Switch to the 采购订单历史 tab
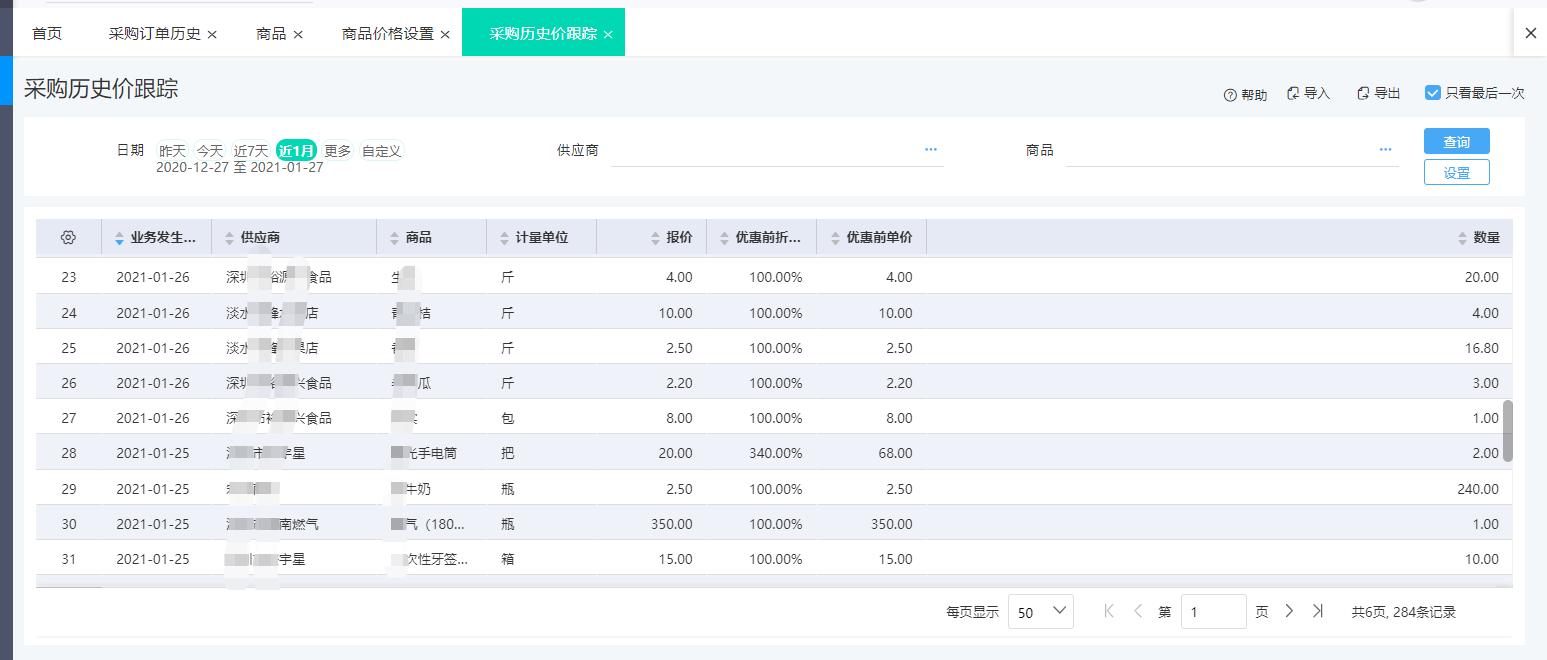The width and height of the screenshot is (1547, 660). click(155, 32)
